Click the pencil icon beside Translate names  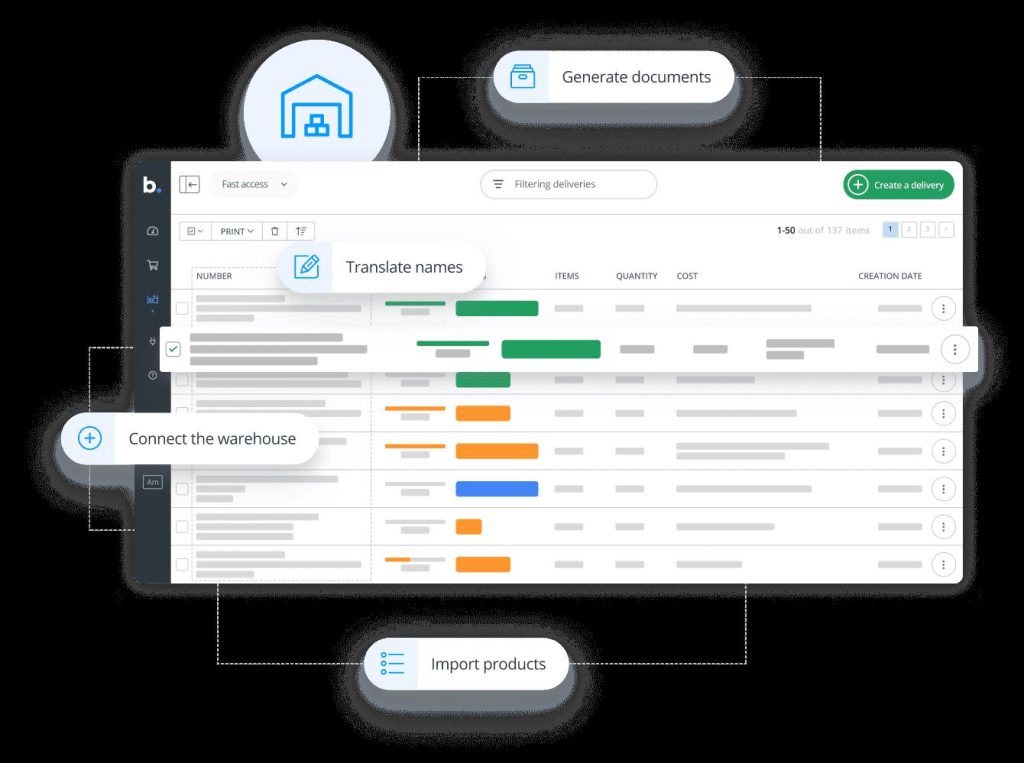pos(306,267)
